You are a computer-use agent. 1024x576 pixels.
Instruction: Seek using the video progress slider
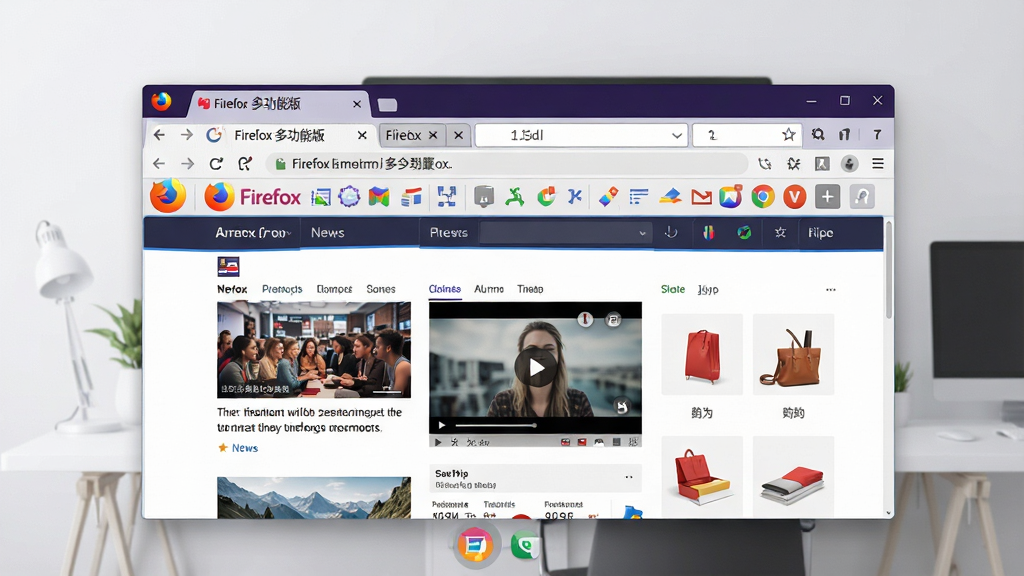[x=496, y=425]
